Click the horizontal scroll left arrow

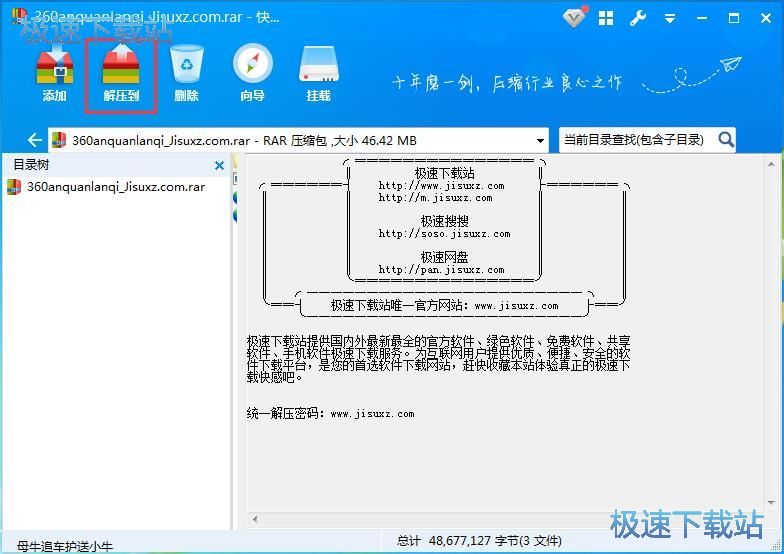pos(255,519)
